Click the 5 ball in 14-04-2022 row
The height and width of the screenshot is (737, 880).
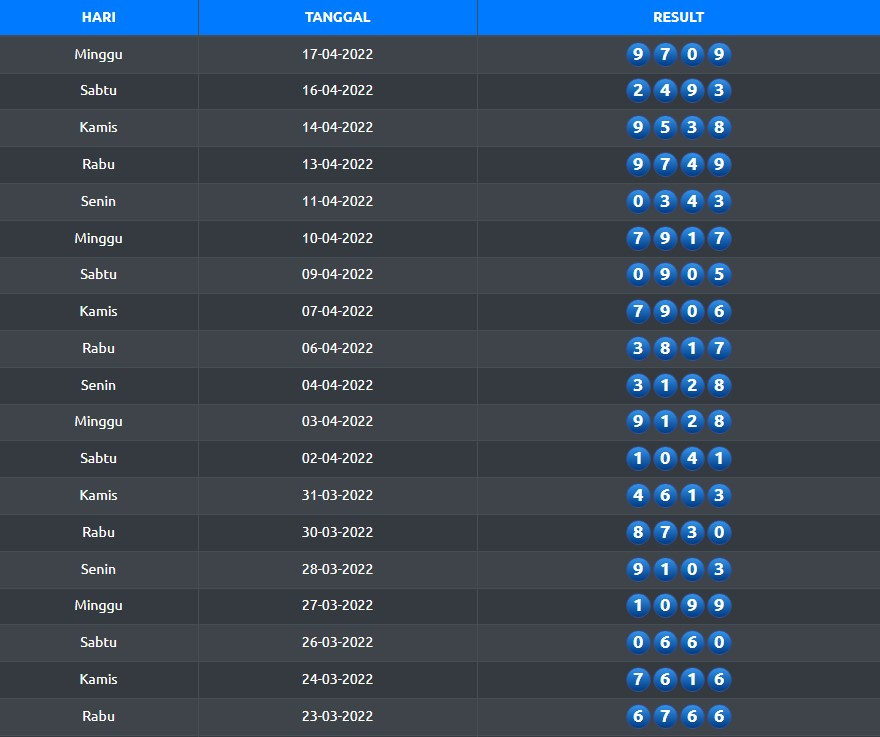coord(665,127)
